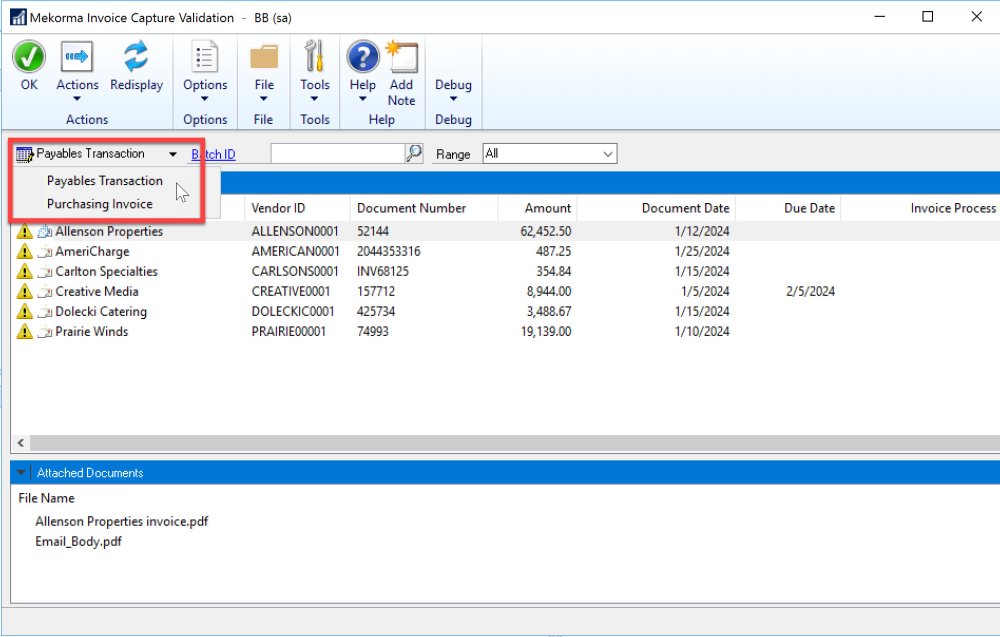Open the Debug menu
1000x637 pixels.
[453, 84]
